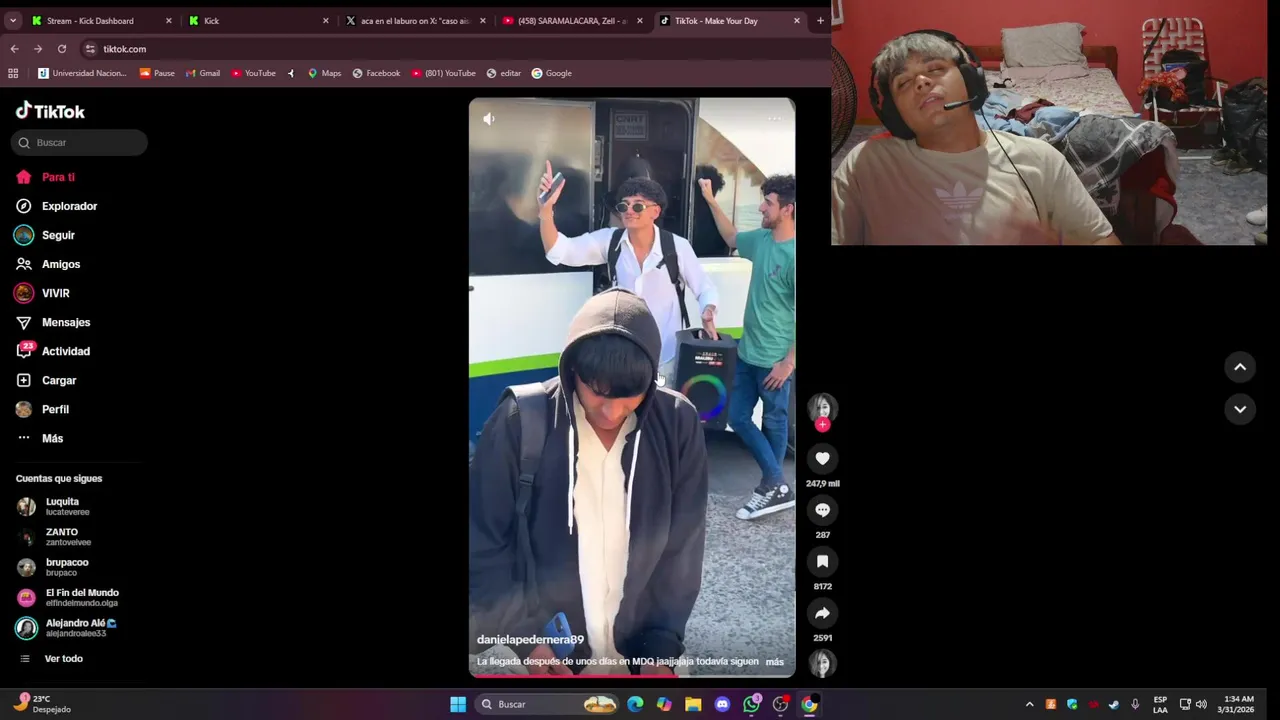
Task: Go to the previous video with up chevron
Action: tap(1240, 367)
